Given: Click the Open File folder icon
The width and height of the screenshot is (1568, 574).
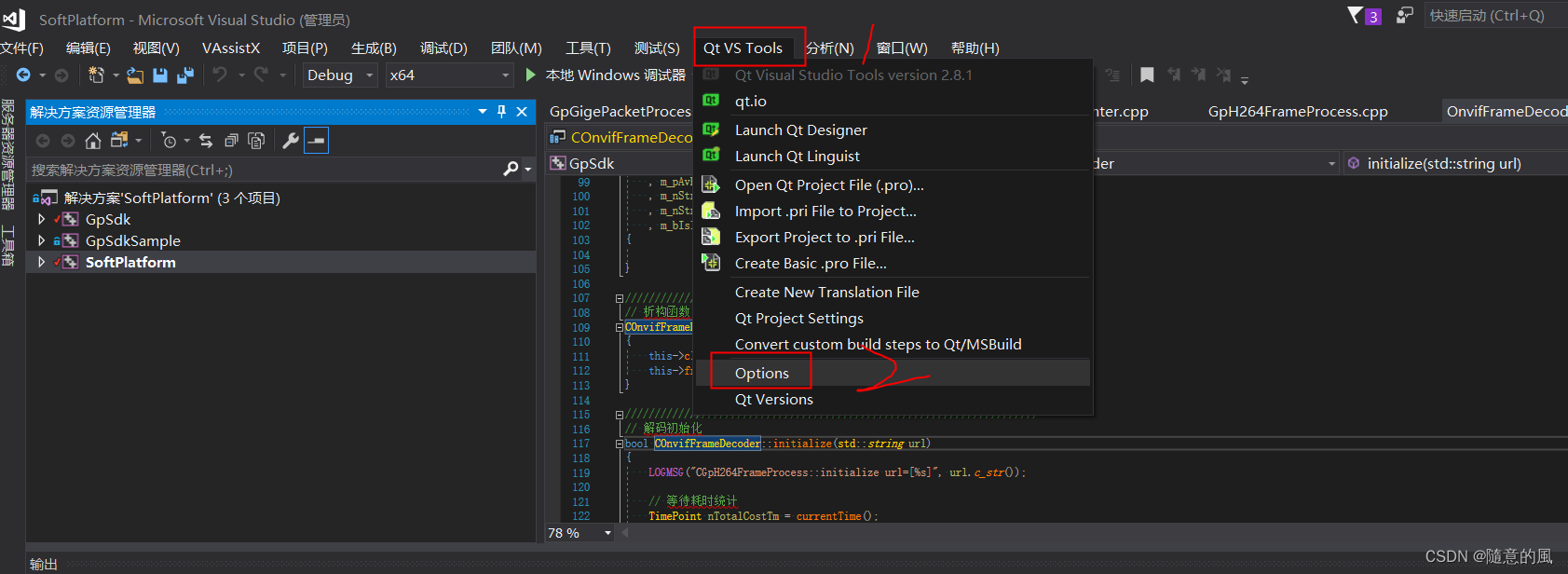Looking at the screenshot, I should tap(135, 75).
